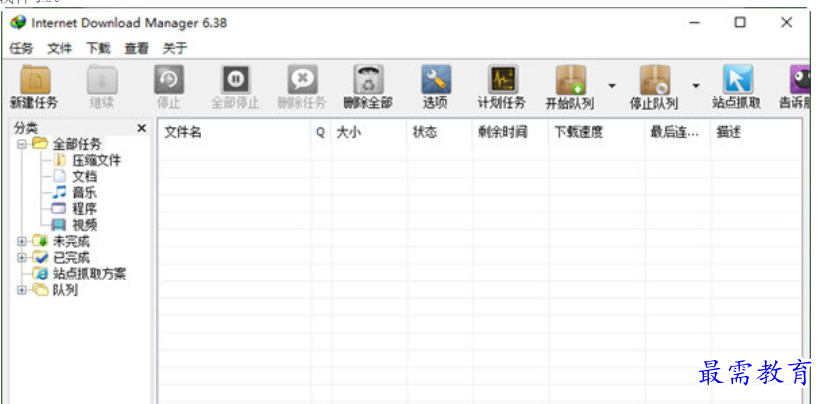
Task: Select the 程序 category
Action: click(84, 209)
